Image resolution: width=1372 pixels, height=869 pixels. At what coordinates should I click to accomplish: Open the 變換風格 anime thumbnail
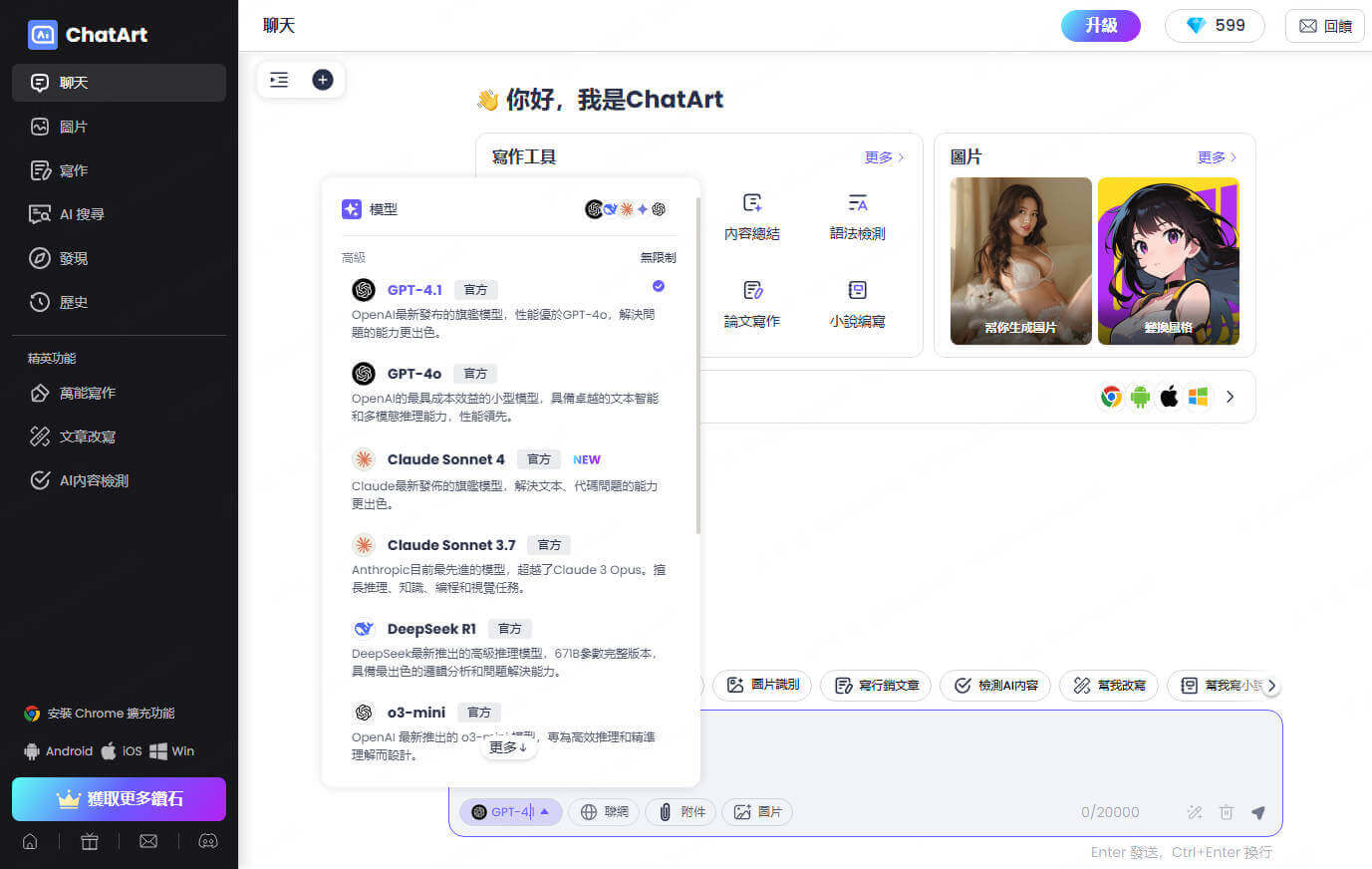(1169, 261)
